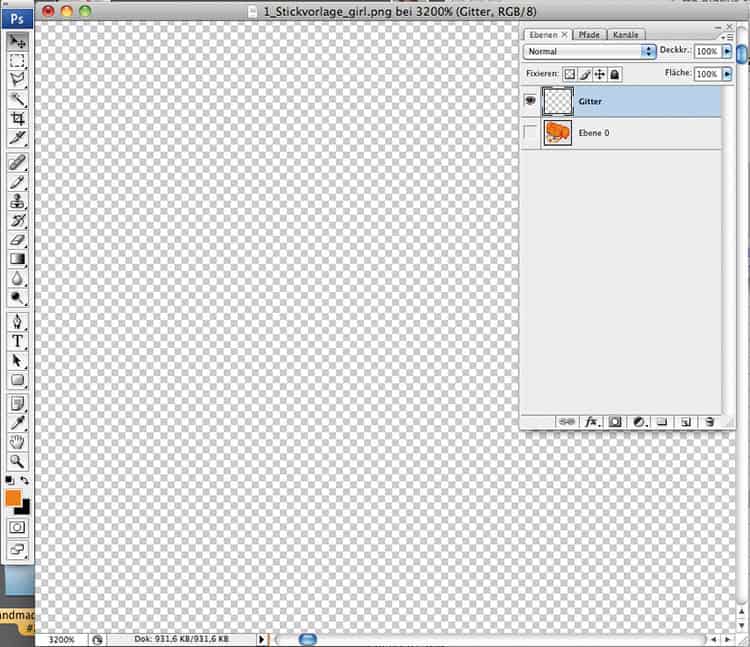Switch to the Pfade tab
The image size is (750, 647).
(587, 35)
